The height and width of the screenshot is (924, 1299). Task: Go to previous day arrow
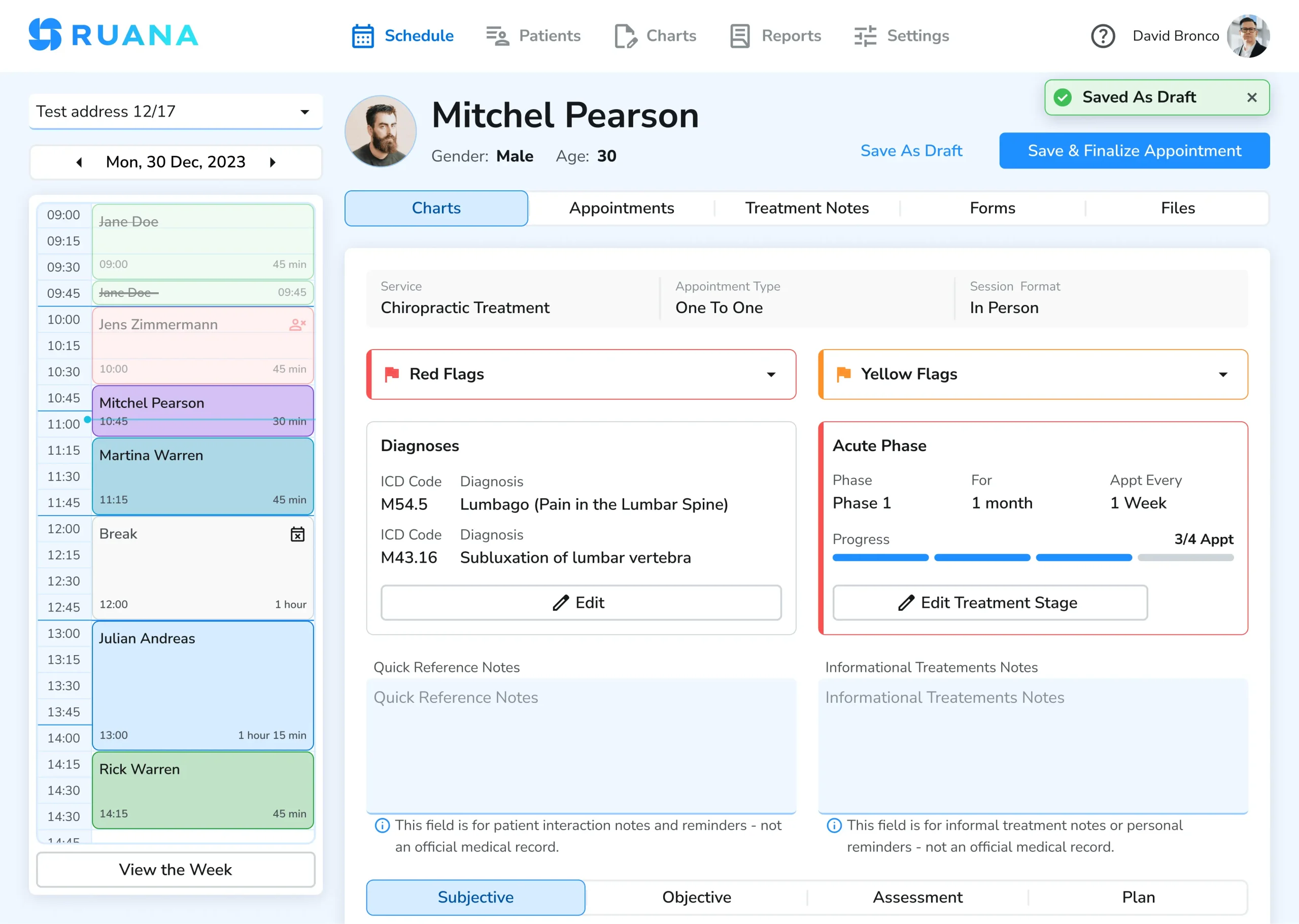coord(79,162)
